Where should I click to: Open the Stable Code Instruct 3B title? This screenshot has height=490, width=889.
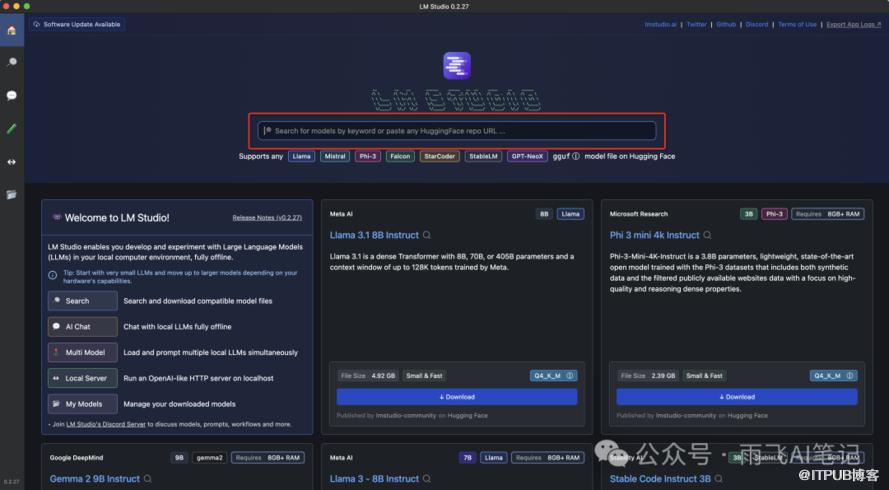[660, 479]
